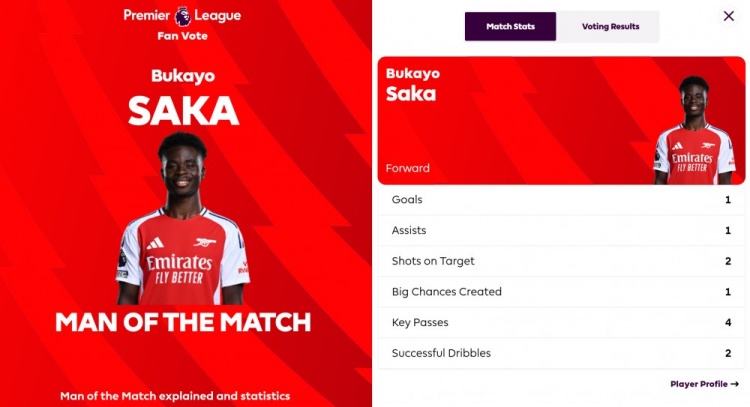The width and height of the screenshot is (750, 407).
Task: Click the Shots on Target row
Action: pyautogui.click(x=561, y=261)
